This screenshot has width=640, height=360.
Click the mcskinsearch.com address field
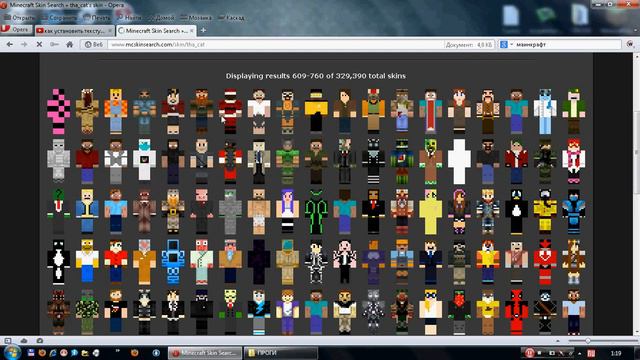tap(276, 44)
